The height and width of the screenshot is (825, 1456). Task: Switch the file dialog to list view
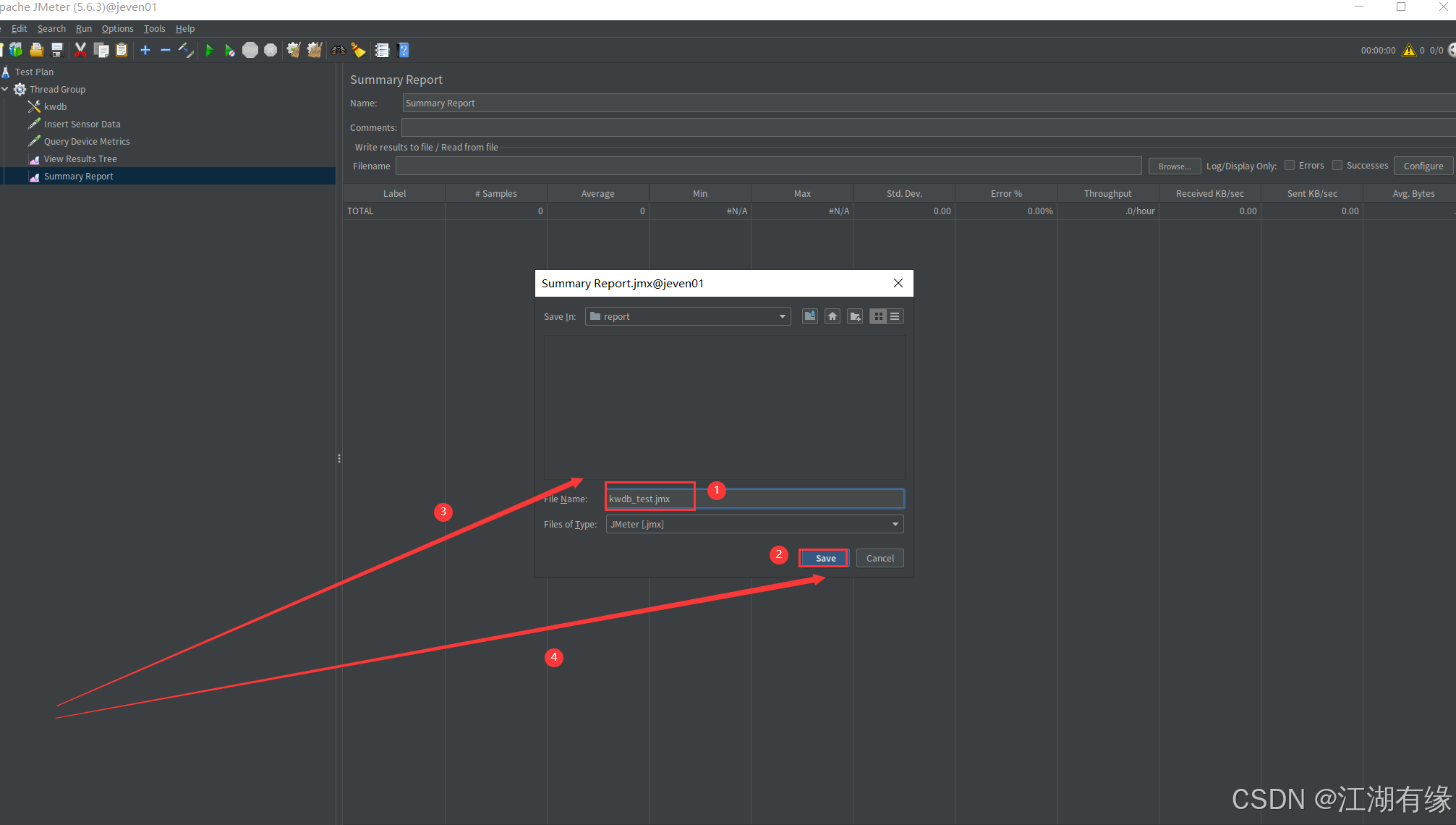point(895,316)
